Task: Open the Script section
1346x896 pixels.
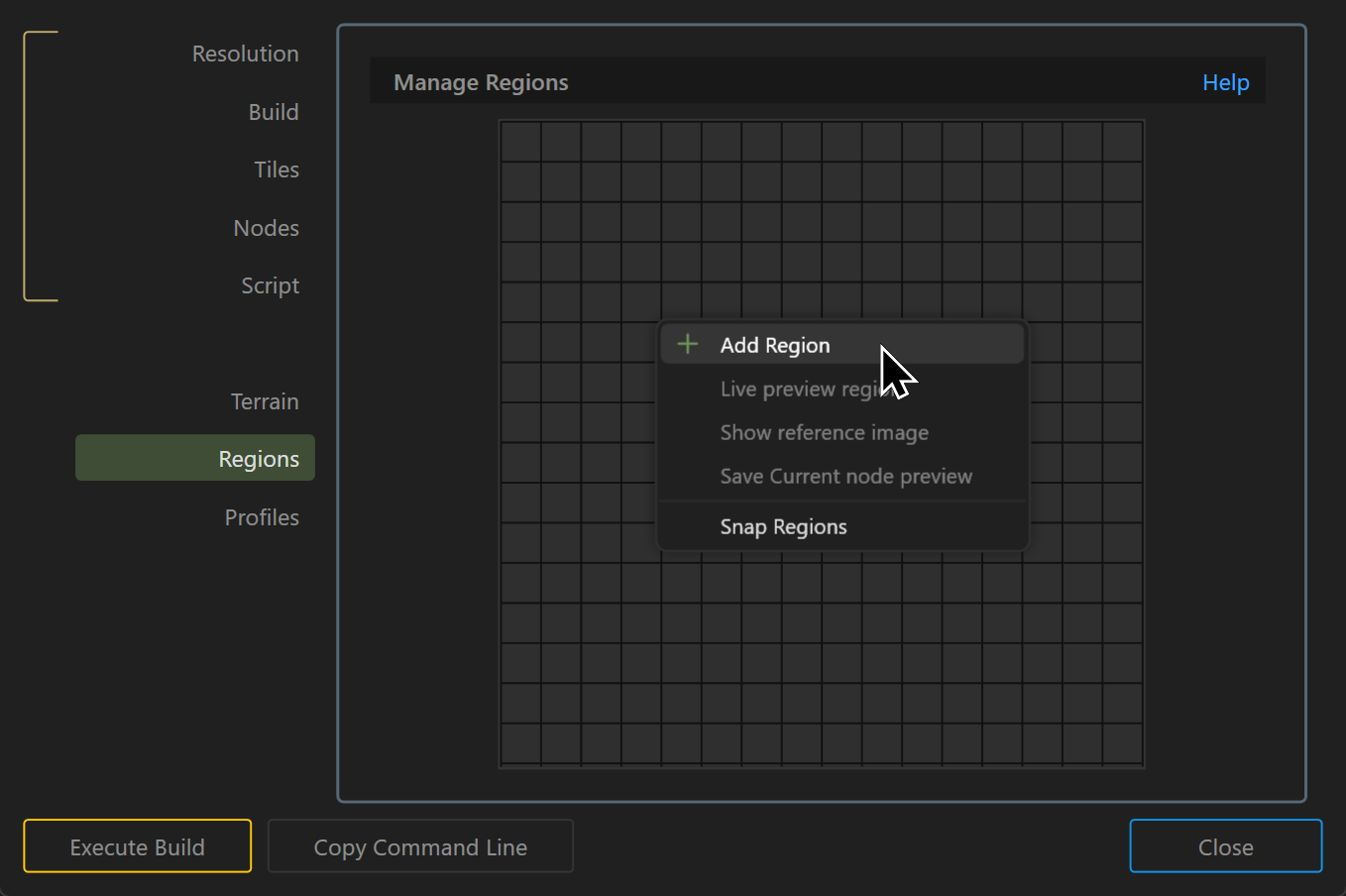Action: pos(270,285)
